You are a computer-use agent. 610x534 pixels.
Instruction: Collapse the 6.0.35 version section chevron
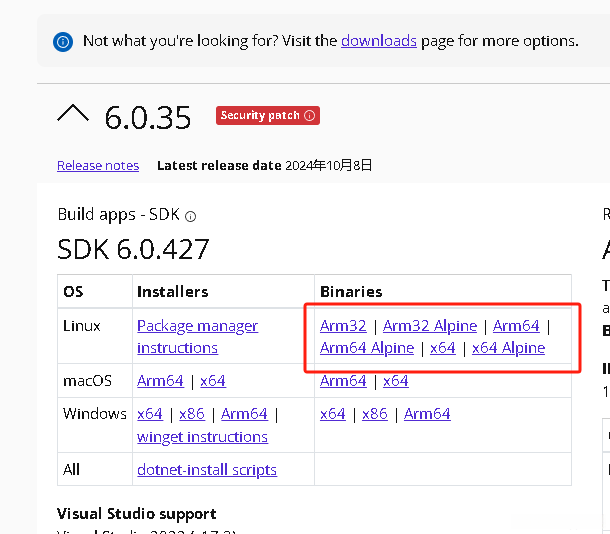tap(73, 116)
